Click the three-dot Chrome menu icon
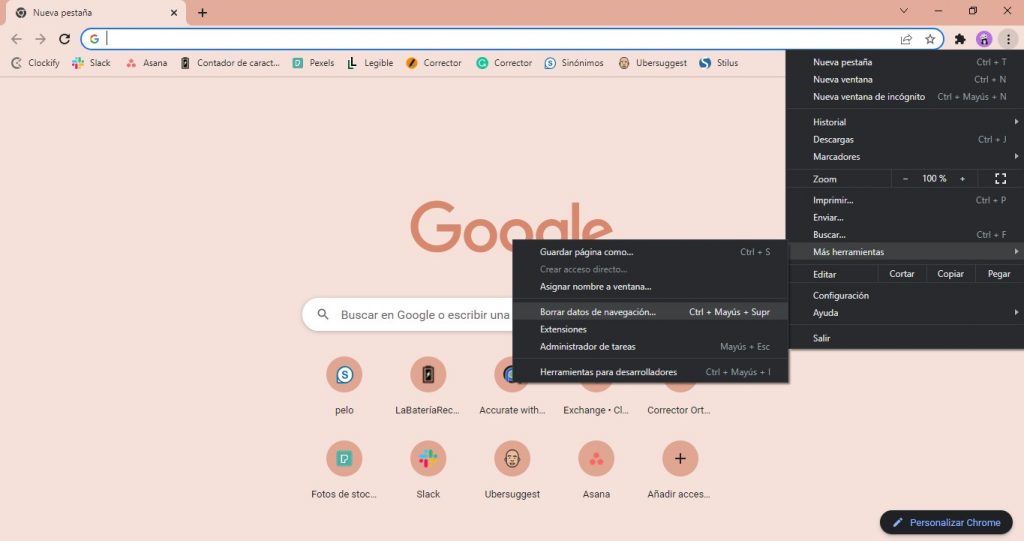 click(1008, 39)
